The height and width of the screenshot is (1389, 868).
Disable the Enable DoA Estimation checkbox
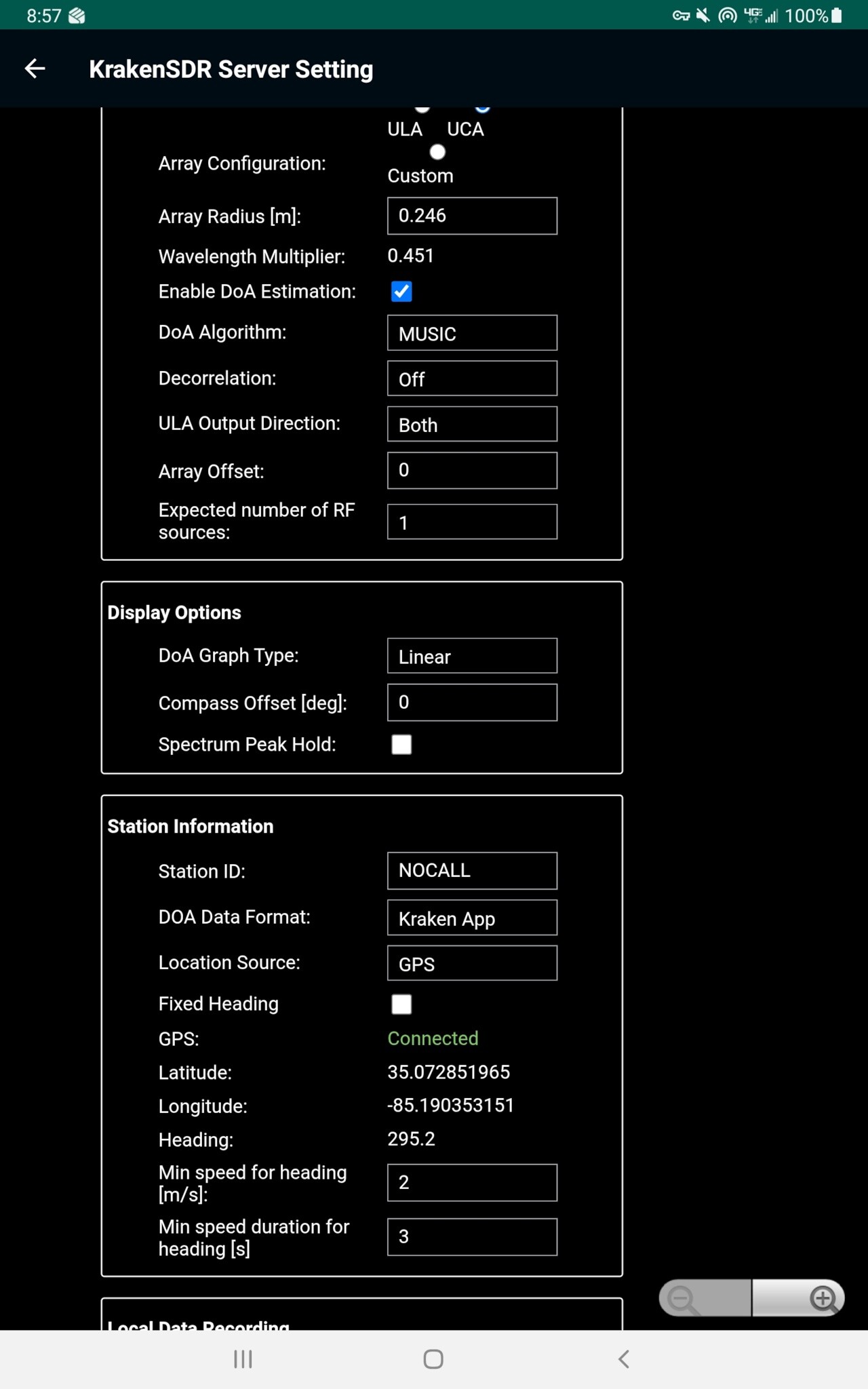tap(401, 292)
